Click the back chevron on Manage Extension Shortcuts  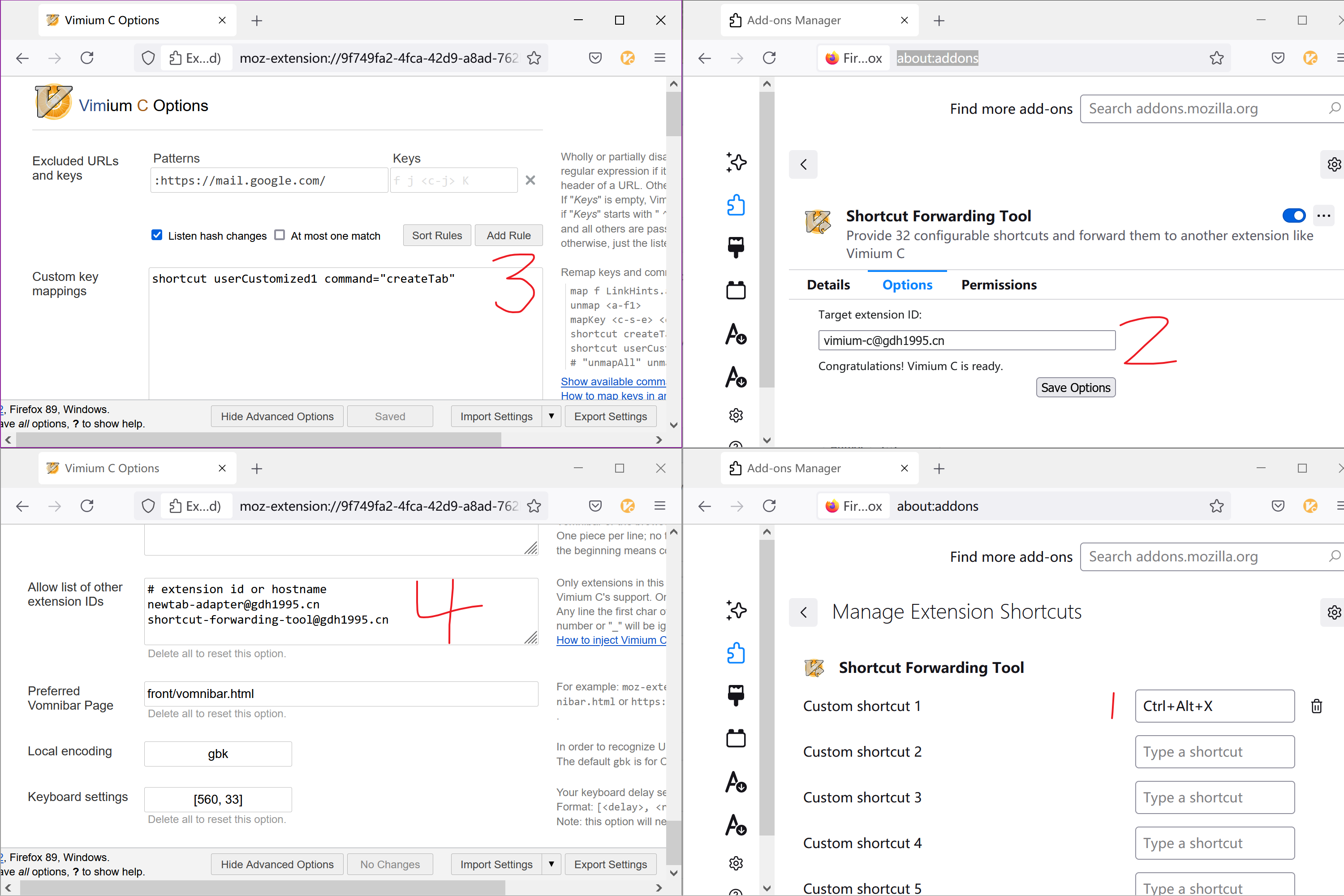[803, 612]
